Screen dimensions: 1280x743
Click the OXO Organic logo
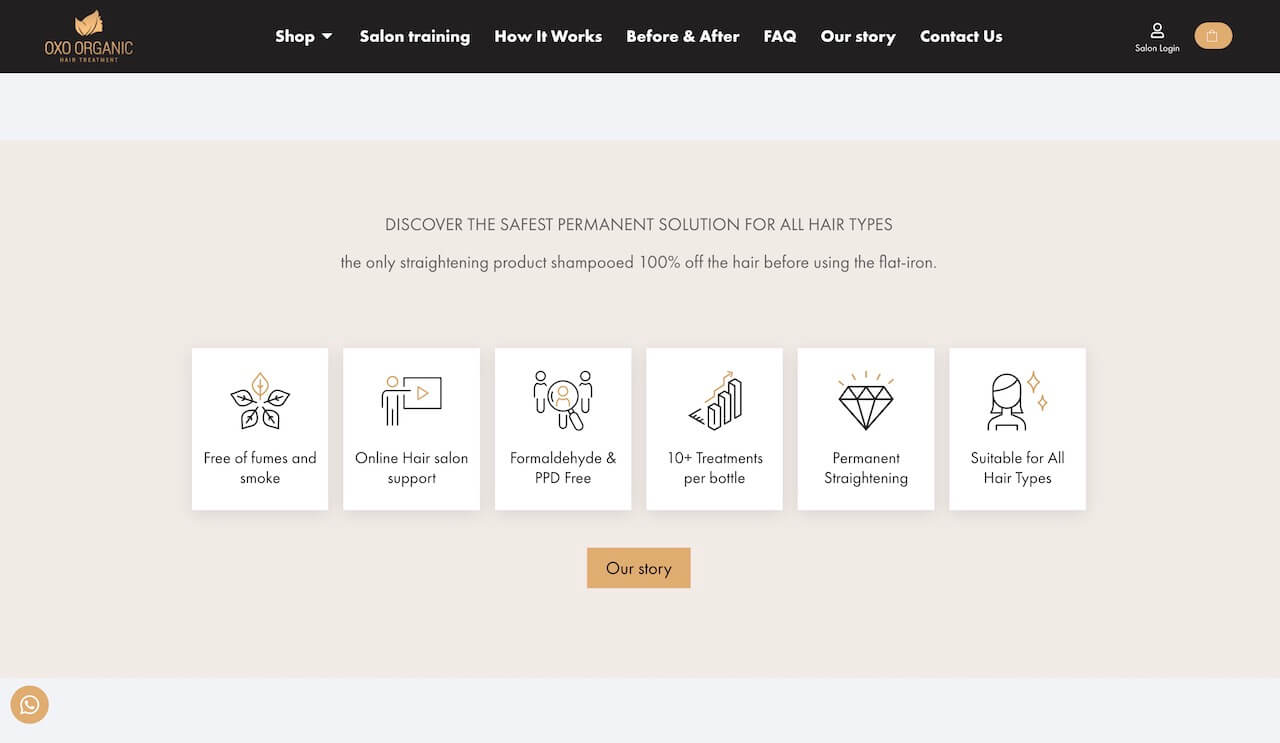click(88, 36)
